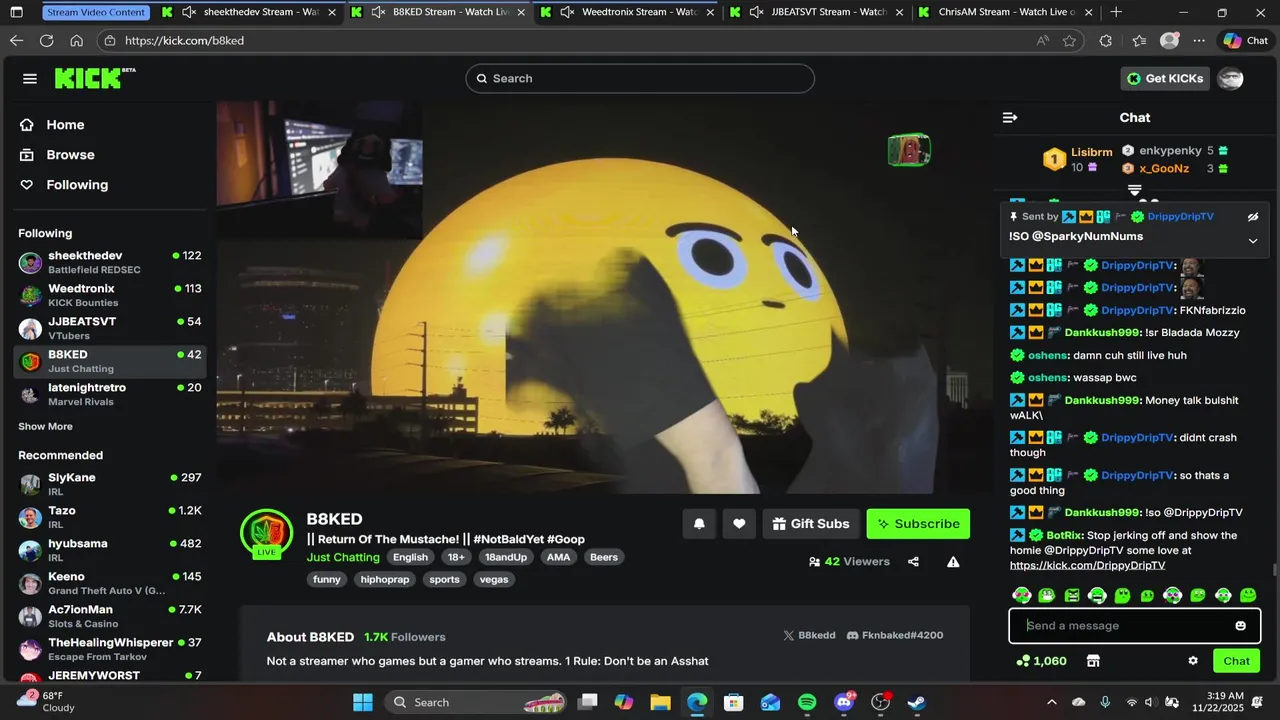1280x720 pixels.
Task: Go to browser home page
Action: pyautogui.click(x=76, y=41)
